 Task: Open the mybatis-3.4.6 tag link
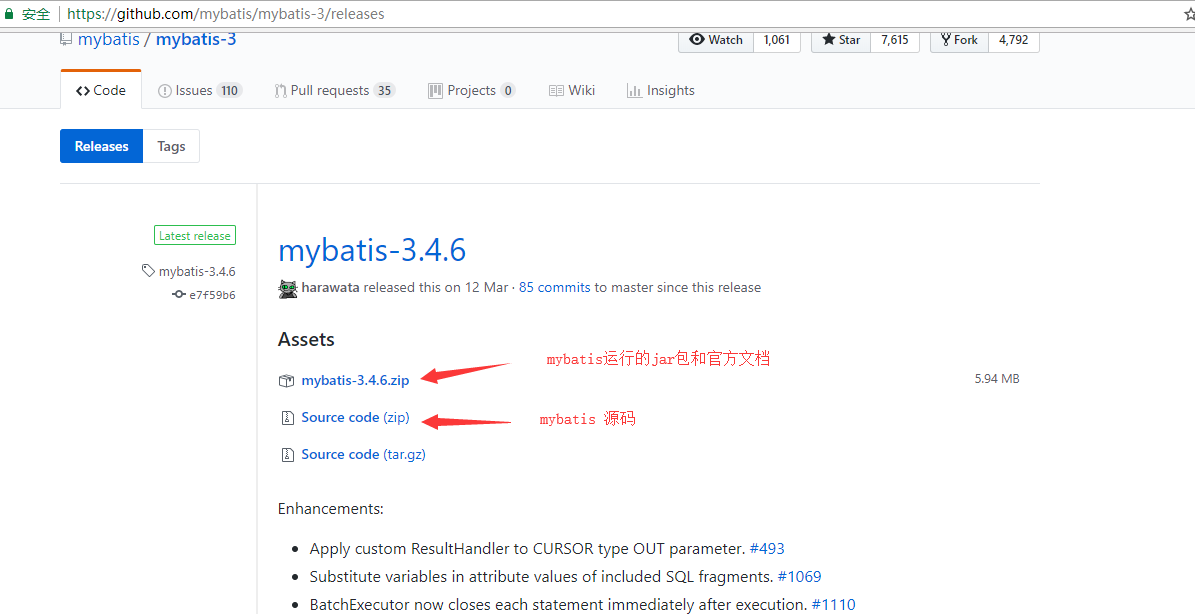(197, 271)
